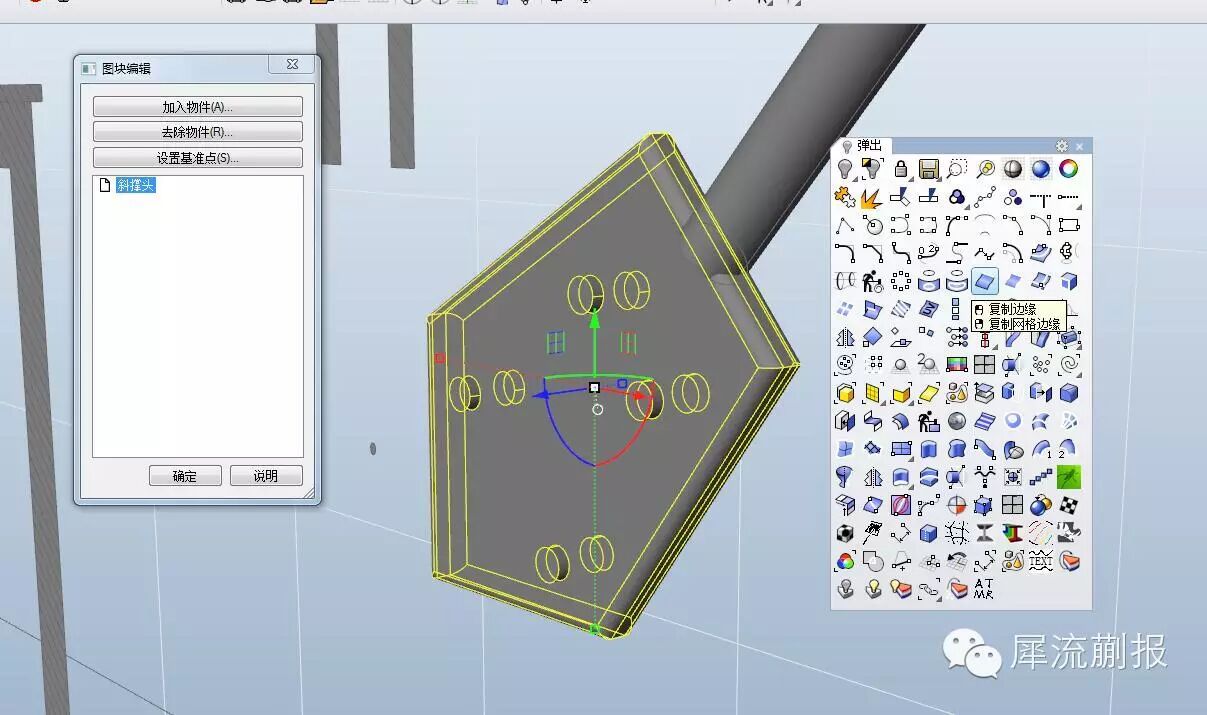1207x715 pixels.
Task: Open the color wheel icon
Action: tap(1068, 169)
